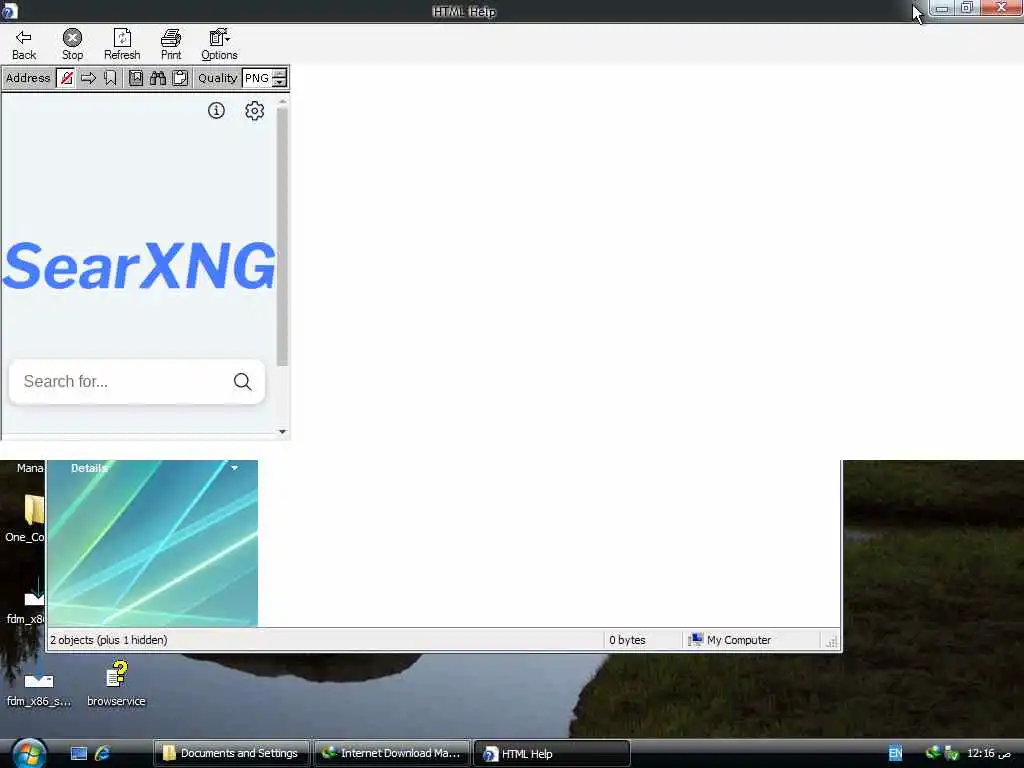This screenshot has height=768, width=1024.
Task: Click the Explorer window resize grip
Action: (x=831, y=642)
